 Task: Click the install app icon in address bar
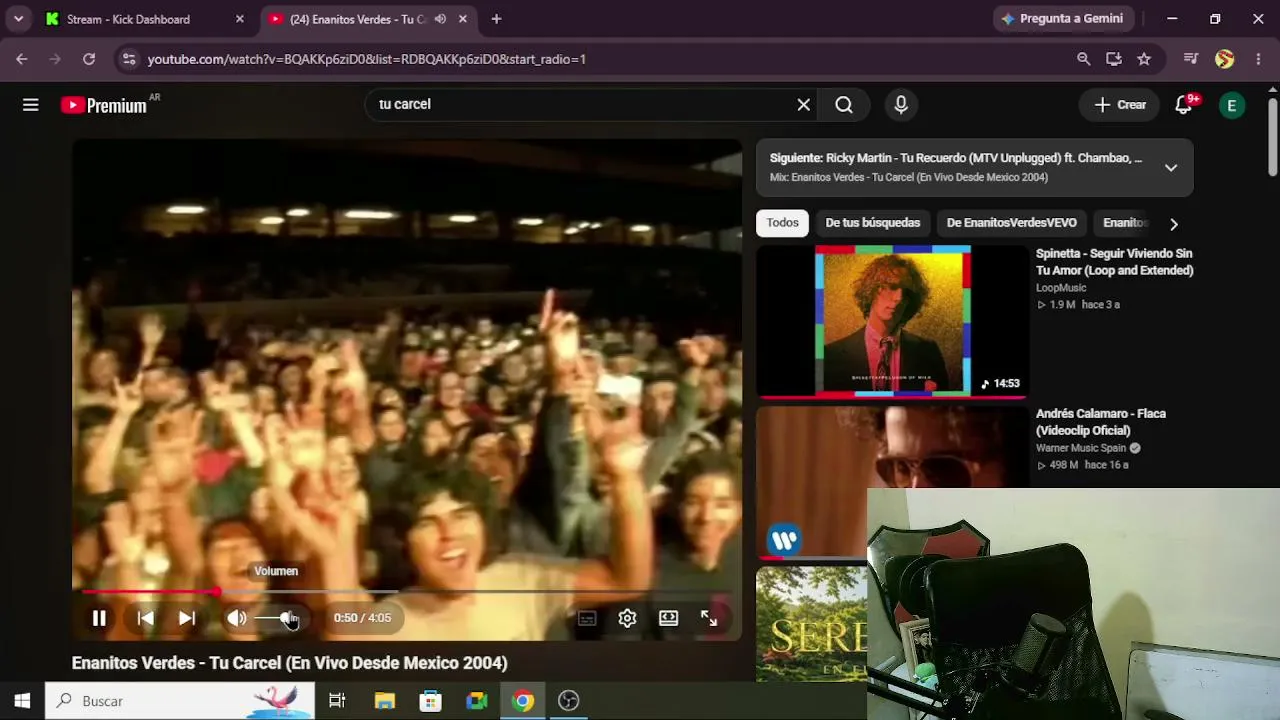[x=1114, y=59]
